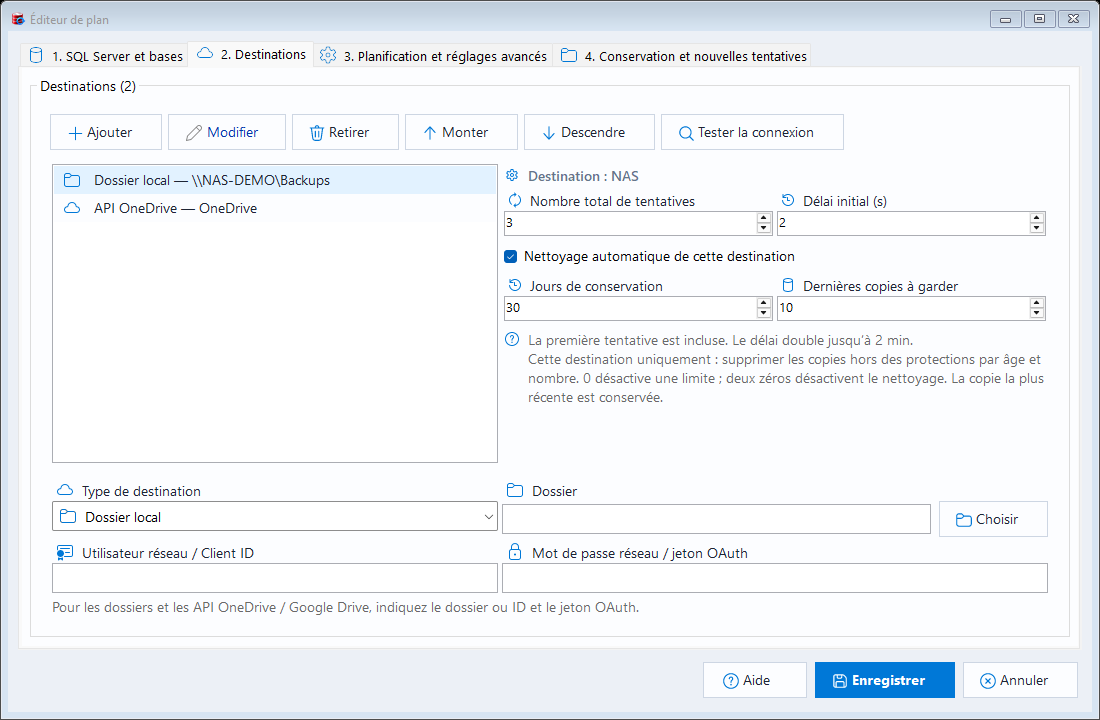Screen dimensions: 1100x720
Task: Click the padlock icon beside Mot de passe
Action: tap(515, 552)
